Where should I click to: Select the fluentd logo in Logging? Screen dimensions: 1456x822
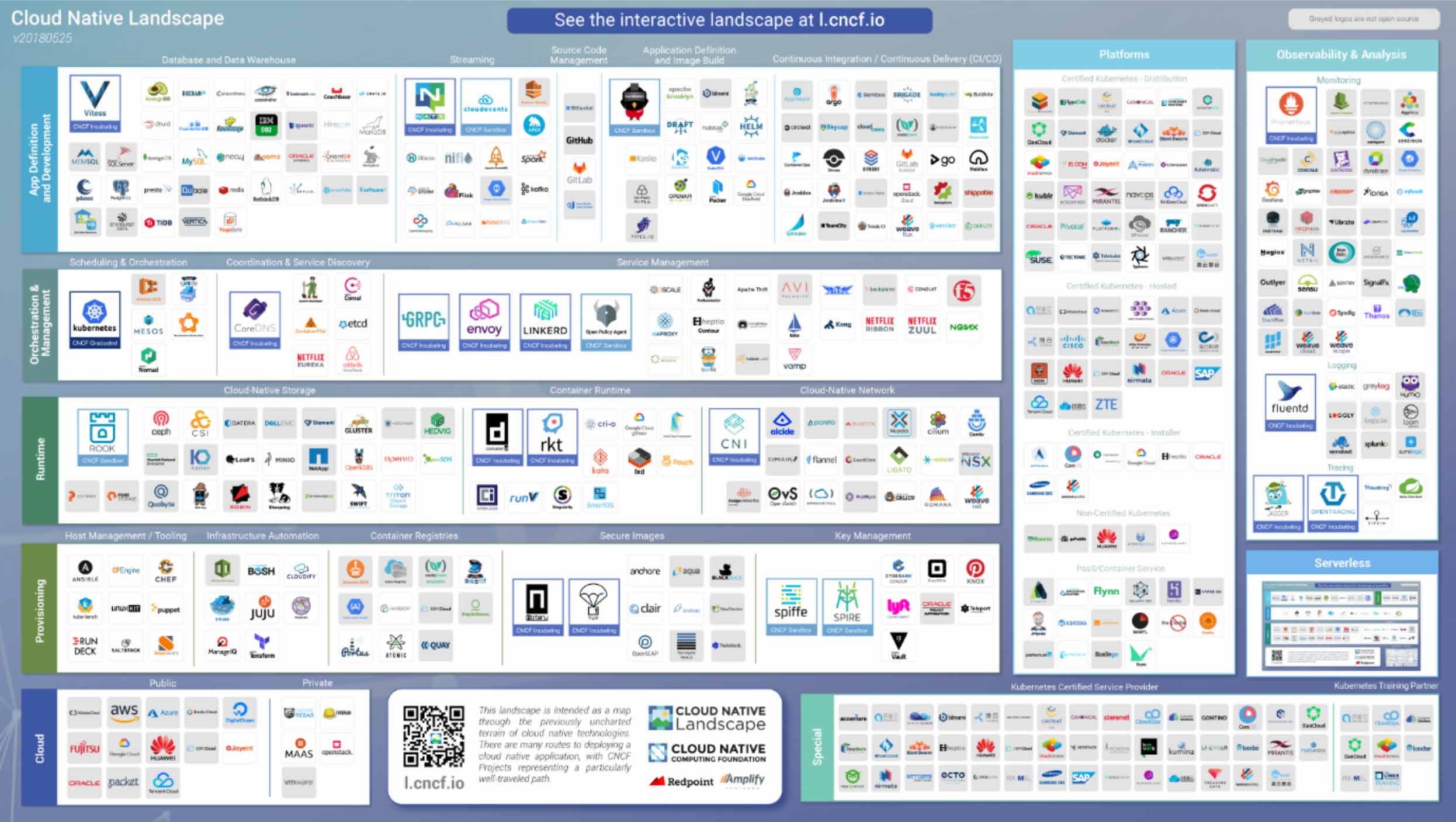pos(1290,403)
